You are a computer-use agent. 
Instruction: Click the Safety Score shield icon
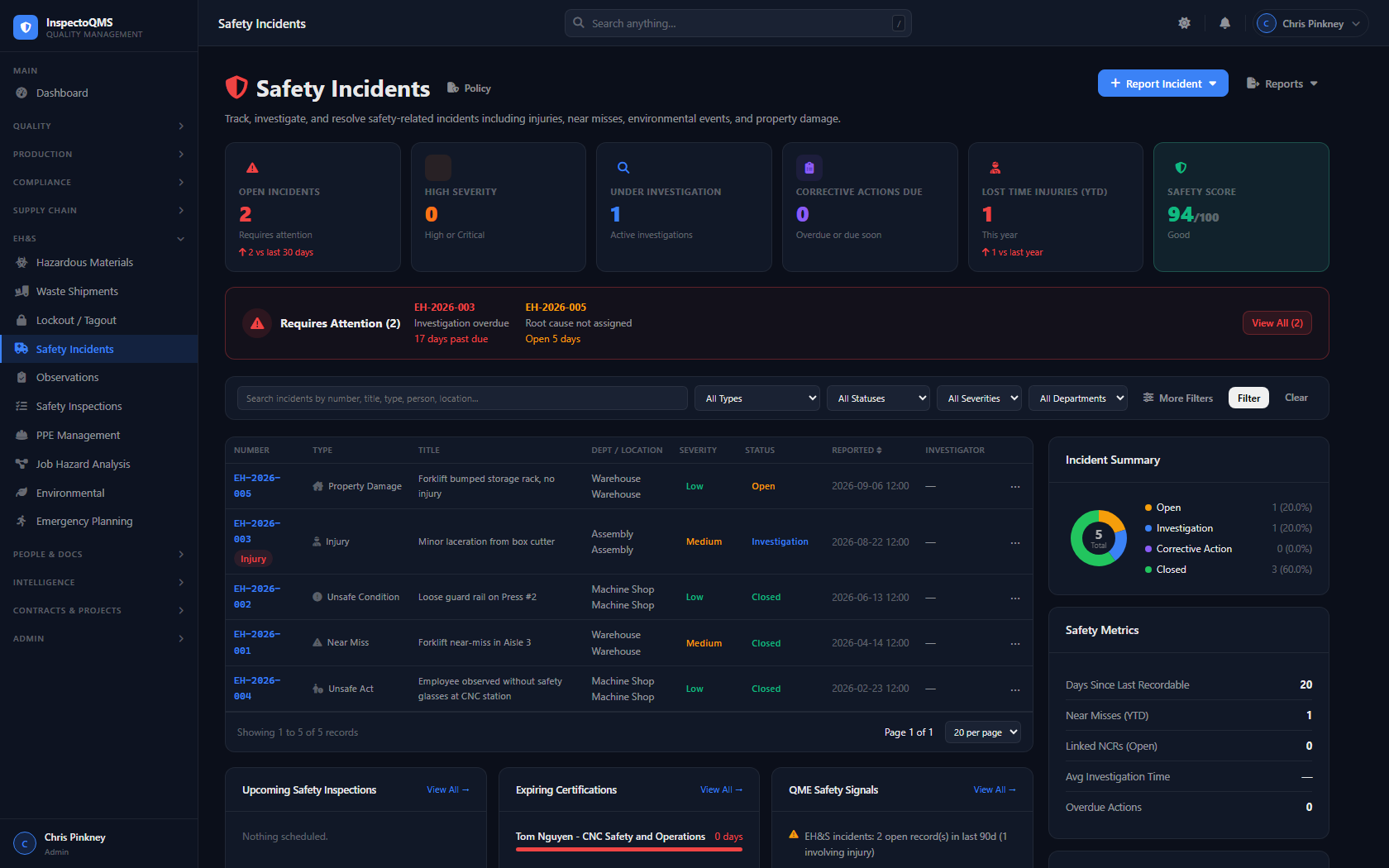[1181, 168]
